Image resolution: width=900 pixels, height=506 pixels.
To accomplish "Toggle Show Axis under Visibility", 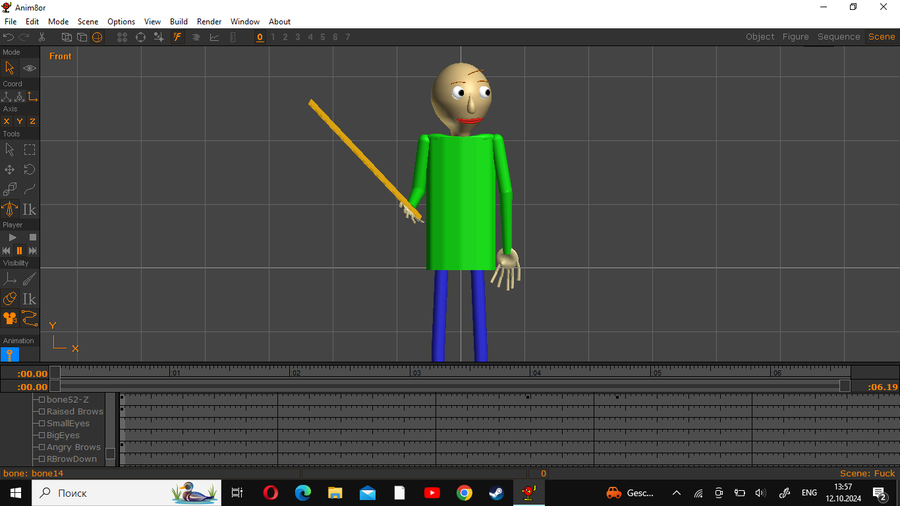I will point(10,279).
